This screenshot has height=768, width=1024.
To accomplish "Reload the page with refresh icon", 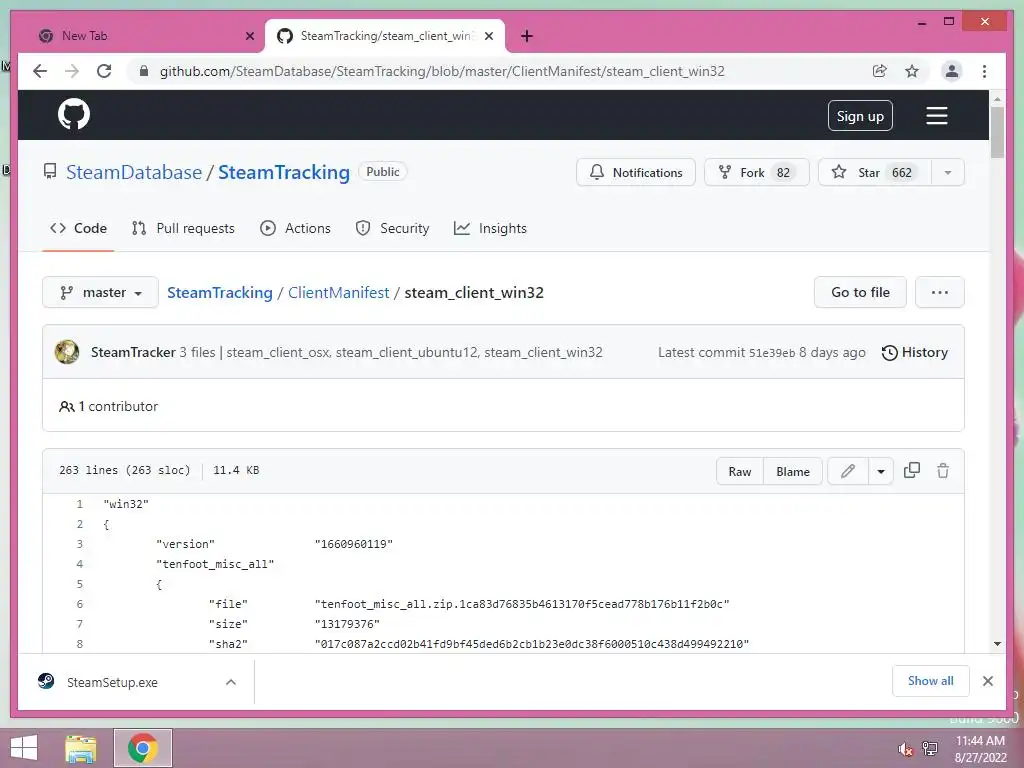I will (x=104, y=71).
